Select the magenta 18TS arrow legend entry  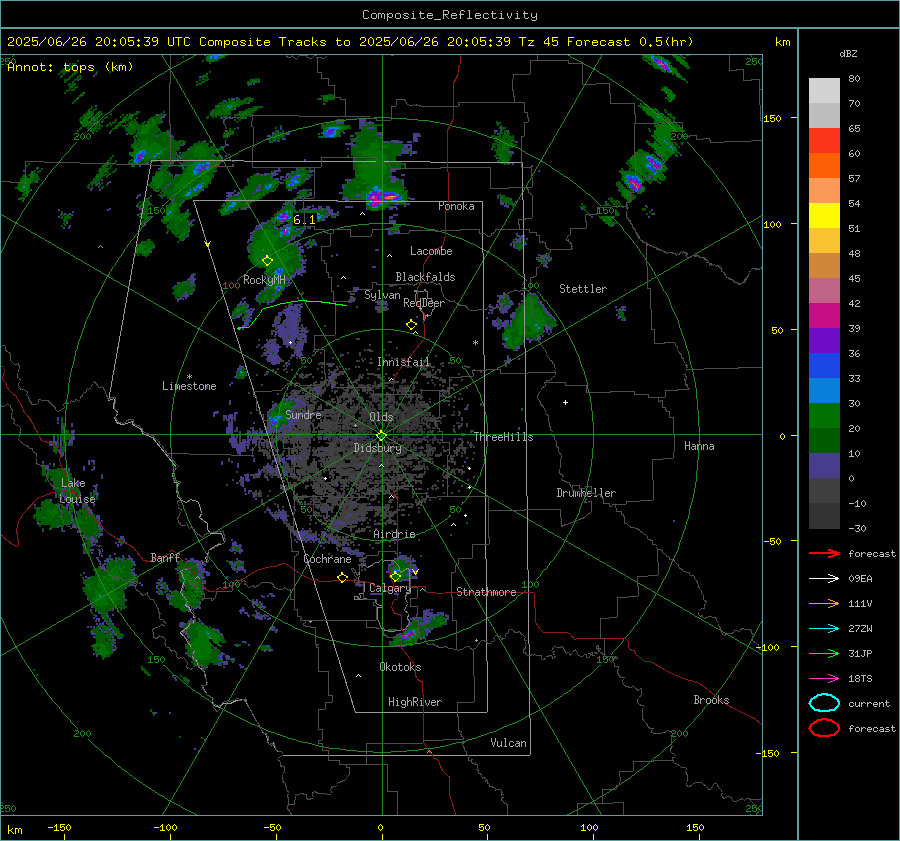click(x=824, y=679)
